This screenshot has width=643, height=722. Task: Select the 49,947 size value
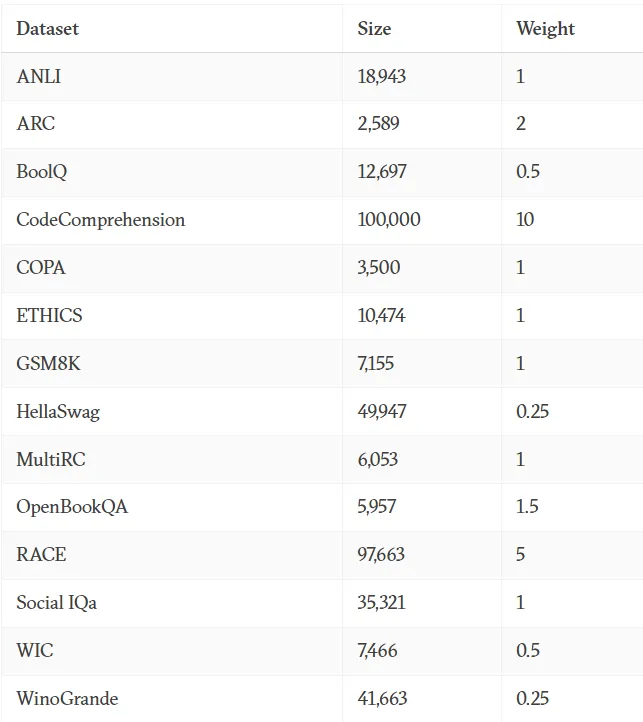382,412
